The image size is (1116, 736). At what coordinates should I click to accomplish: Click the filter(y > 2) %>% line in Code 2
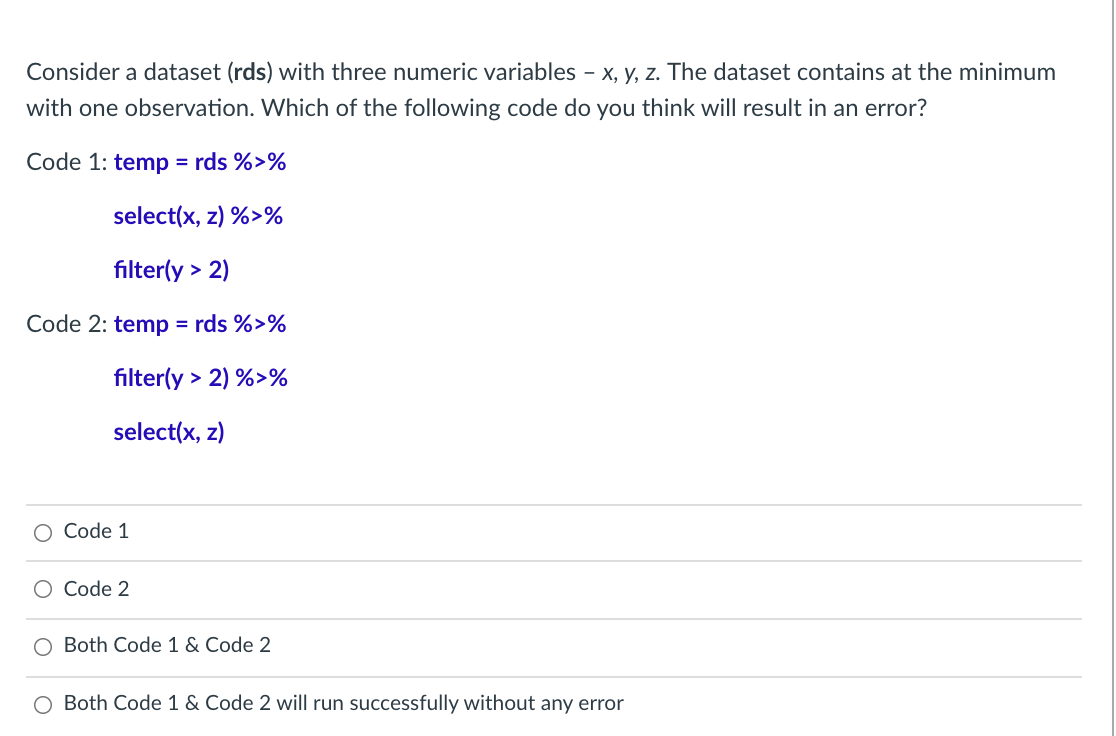pyautogui.click(x=201, y=378)
